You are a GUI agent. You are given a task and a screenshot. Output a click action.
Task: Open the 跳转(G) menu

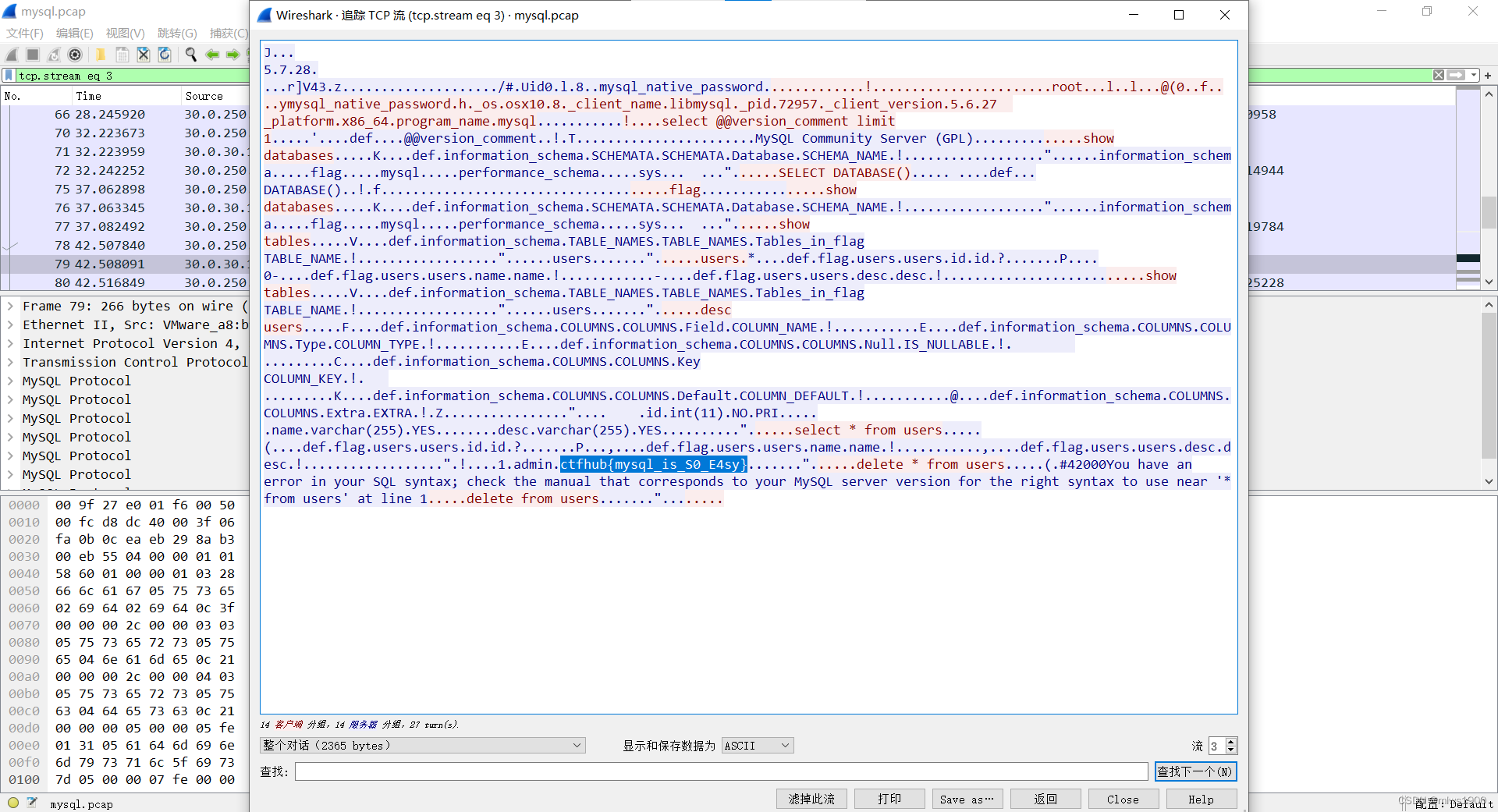click(x=176, y=33)
